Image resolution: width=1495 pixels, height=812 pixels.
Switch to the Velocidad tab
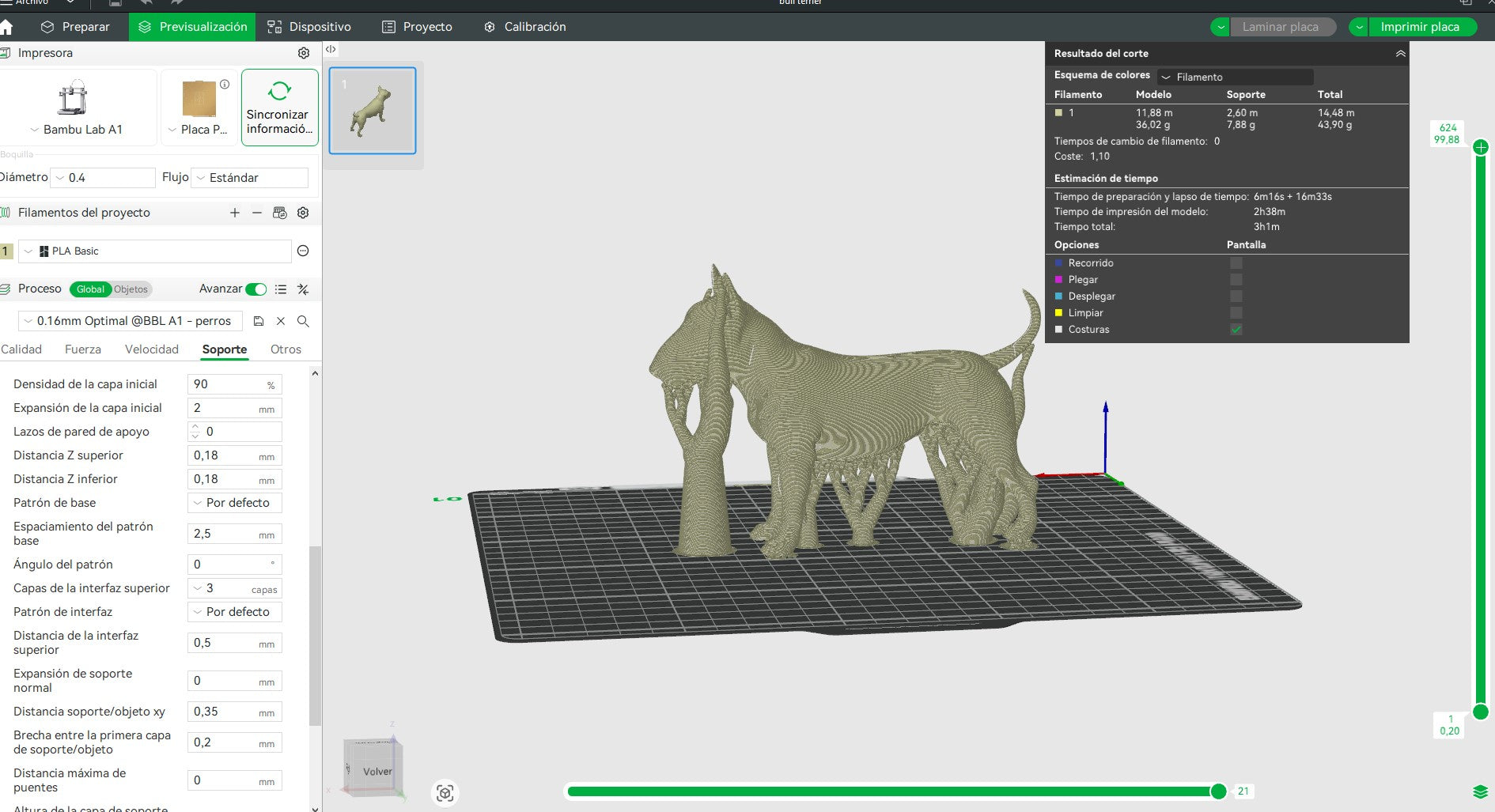152,349
